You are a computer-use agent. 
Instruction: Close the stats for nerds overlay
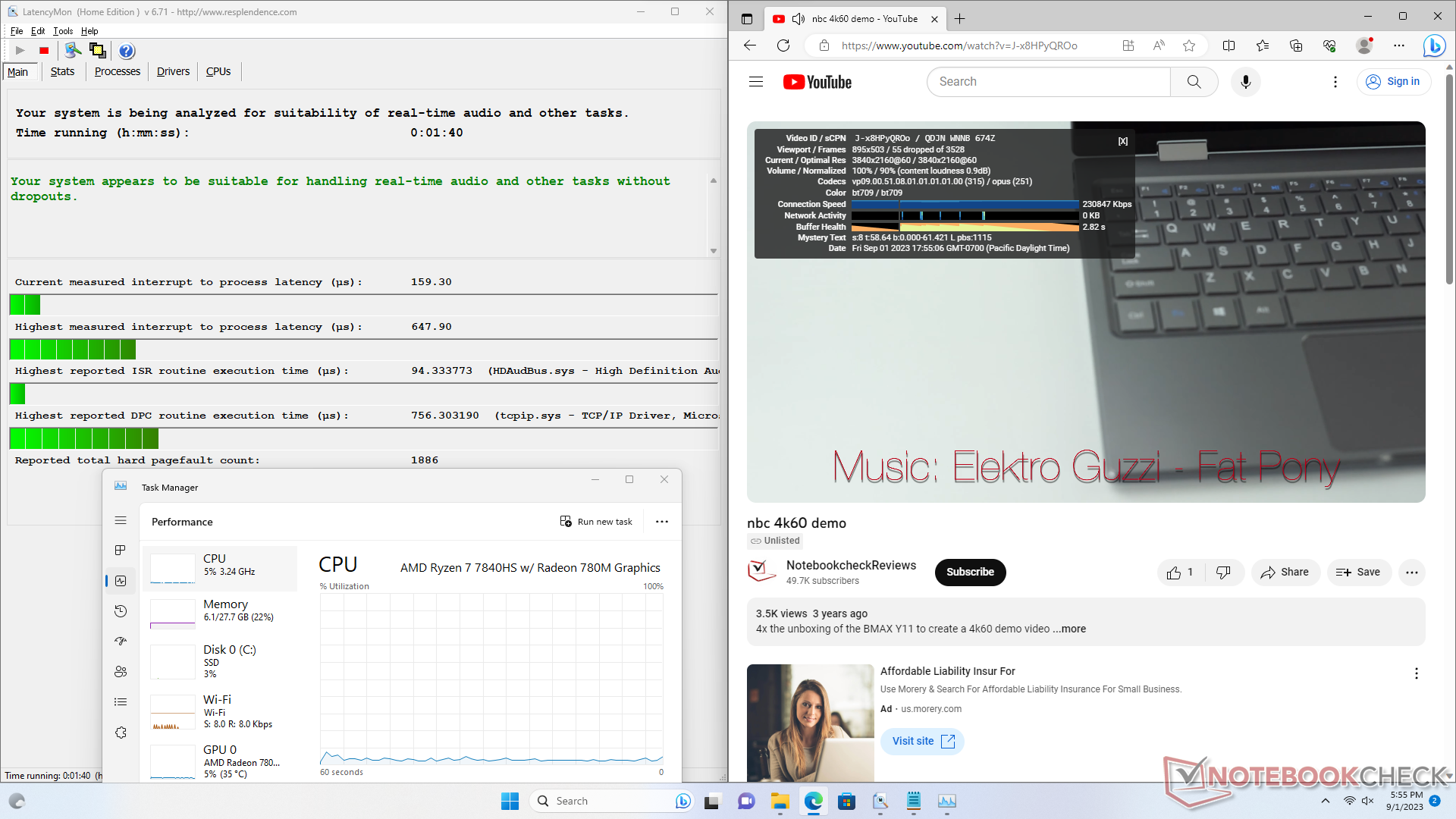click(1123, 141)
